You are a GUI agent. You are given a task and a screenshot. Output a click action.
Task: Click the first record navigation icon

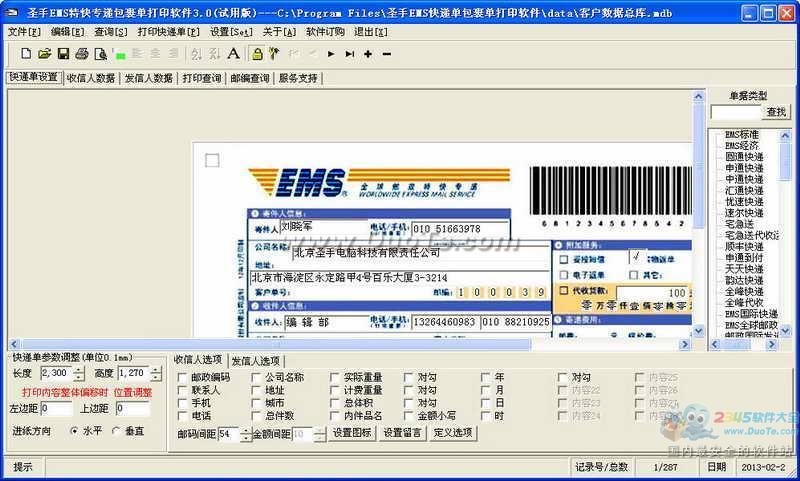click(293, 53)
